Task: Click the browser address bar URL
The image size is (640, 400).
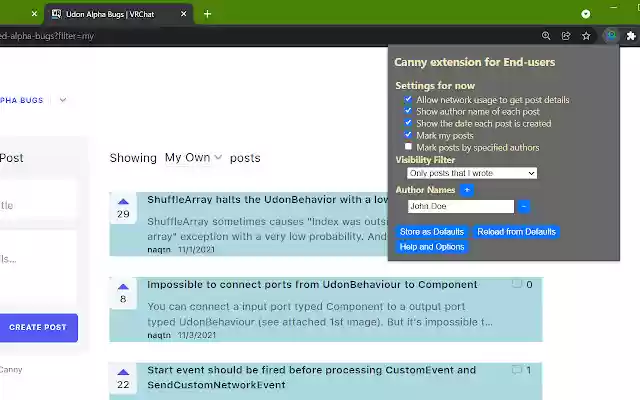Action: (x=47, y=36)
